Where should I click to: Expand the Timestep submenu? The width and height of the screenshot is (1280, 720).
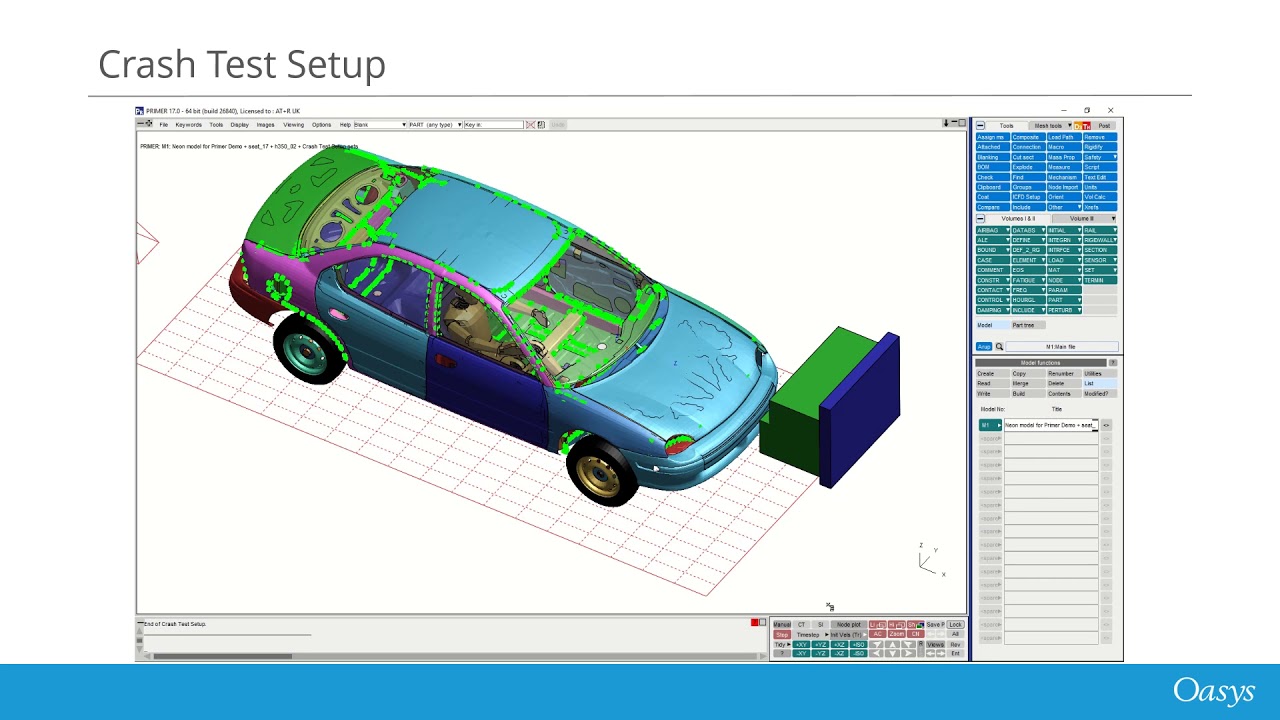tap(811, 634)
